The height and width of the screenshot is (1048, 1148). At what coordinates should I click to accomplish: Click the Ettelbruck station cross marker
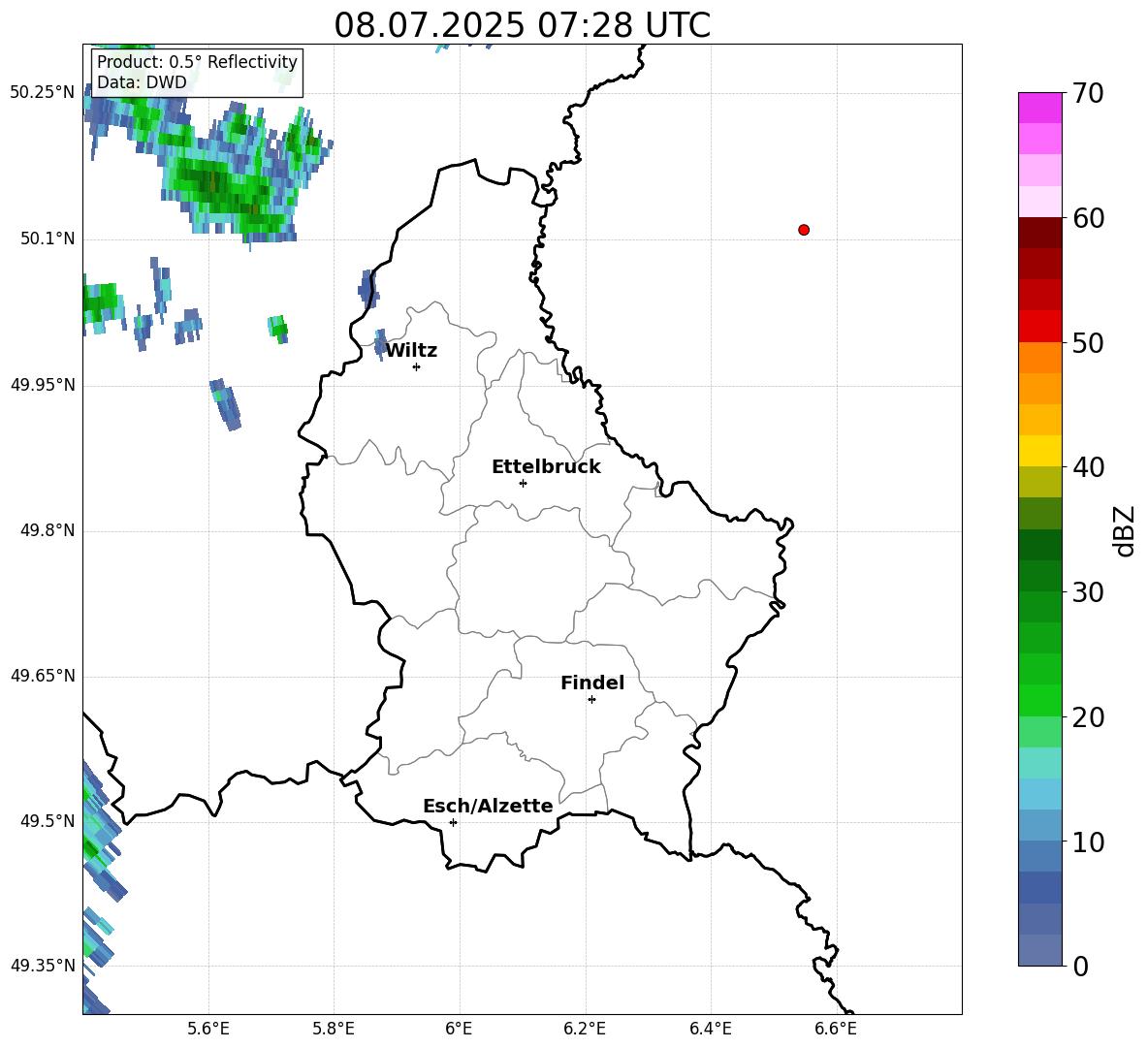(523, 483)
